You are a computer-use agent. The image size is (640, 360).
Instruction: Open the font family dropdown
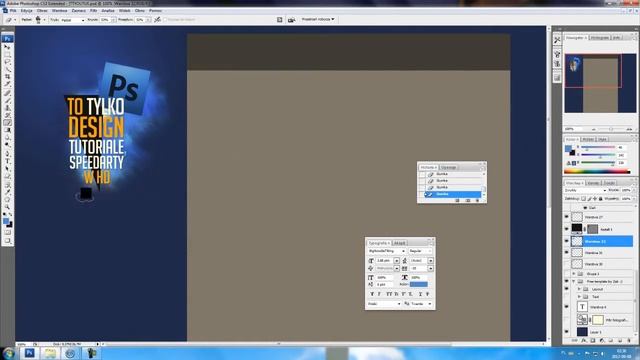tap(386, 251)
